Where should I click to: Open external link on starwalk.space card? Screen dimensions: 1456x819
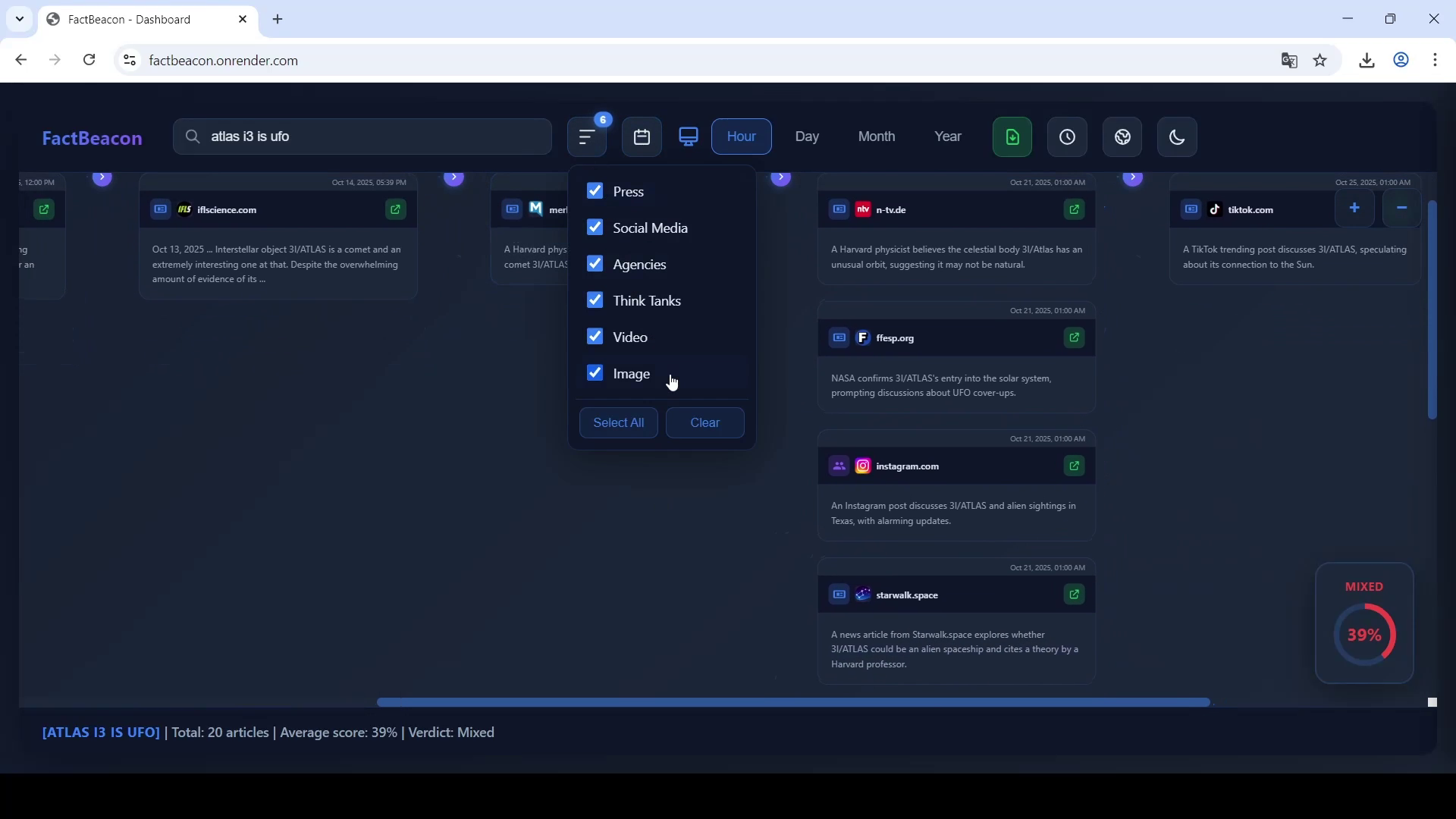1074,595
